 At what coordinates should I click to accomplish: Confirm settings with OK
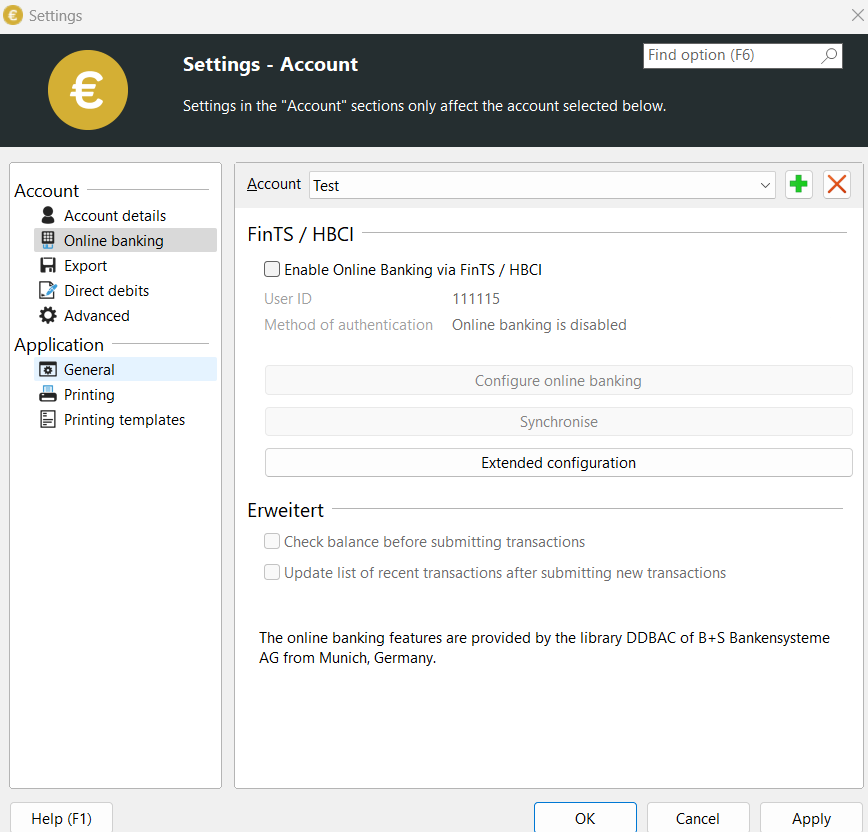(585, 818)
